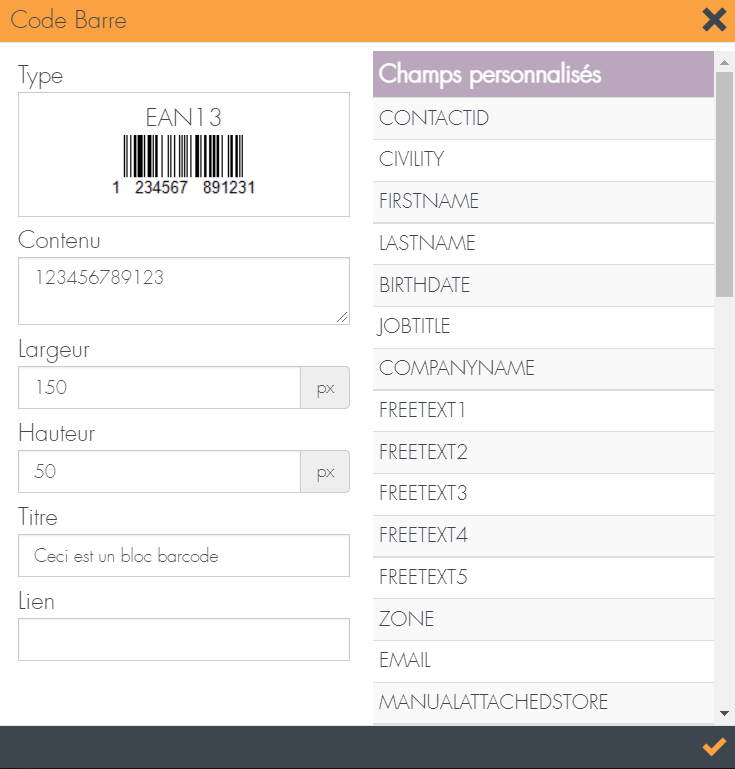Insert the EMAIL custom field

543,661
